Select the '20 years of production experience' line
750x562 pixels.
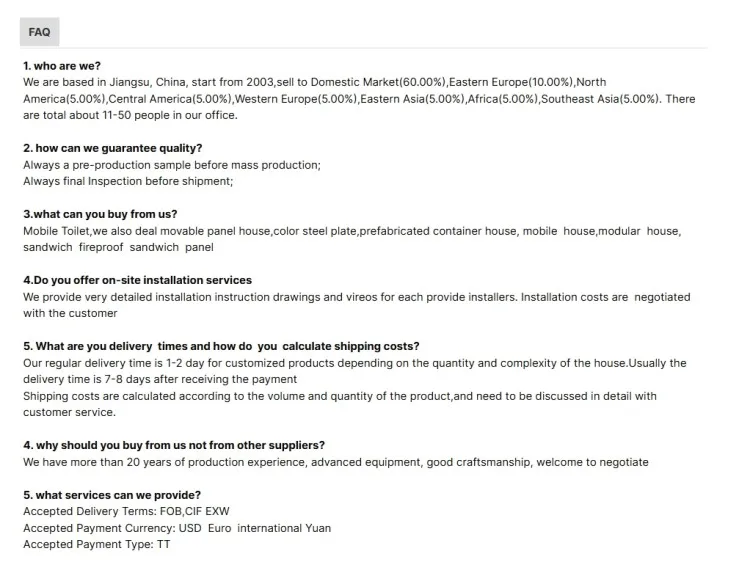pyautogui.click(x=335, y=462)
